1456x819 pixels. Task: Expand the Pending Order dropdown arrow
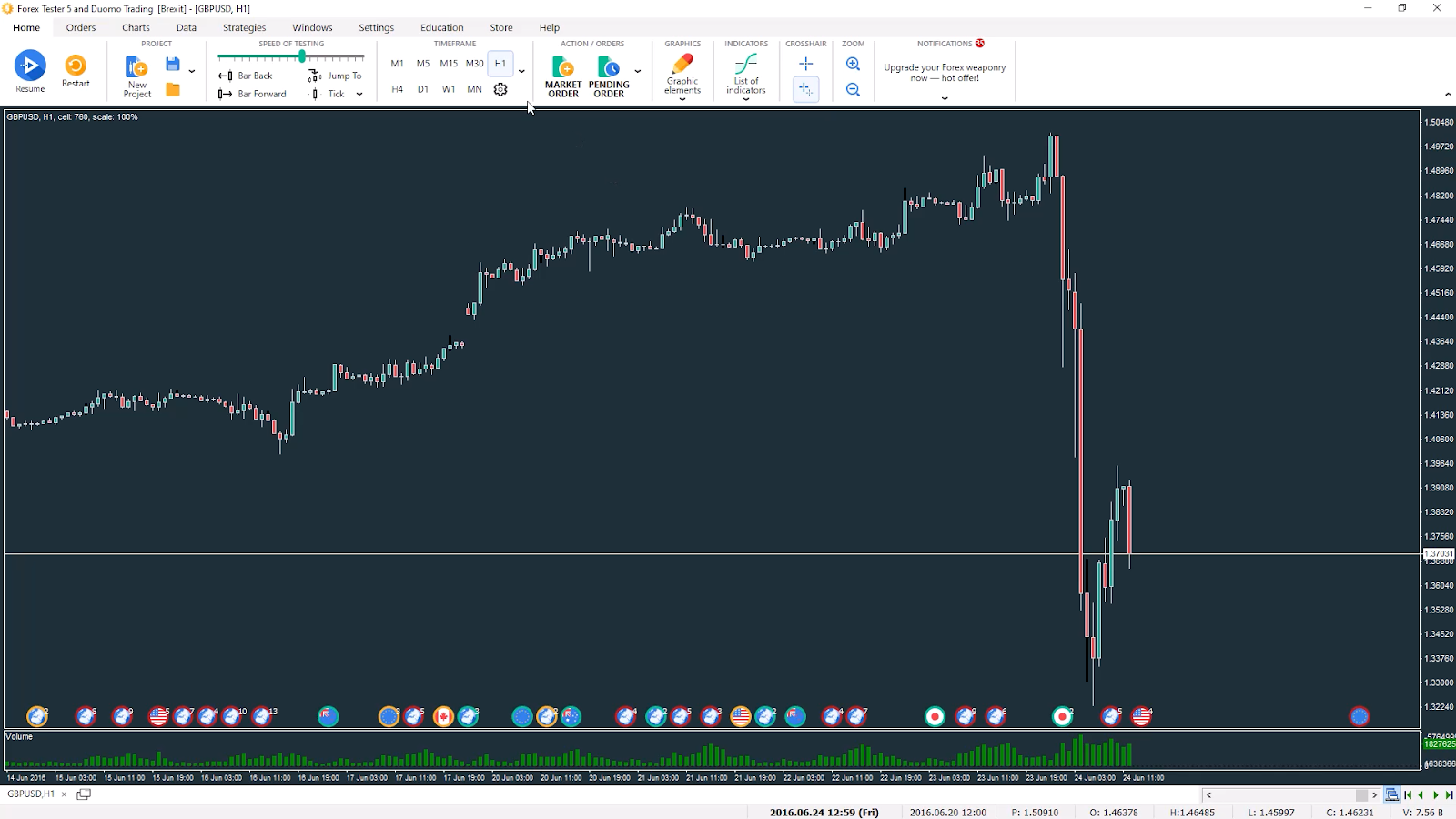click(638, 71)
